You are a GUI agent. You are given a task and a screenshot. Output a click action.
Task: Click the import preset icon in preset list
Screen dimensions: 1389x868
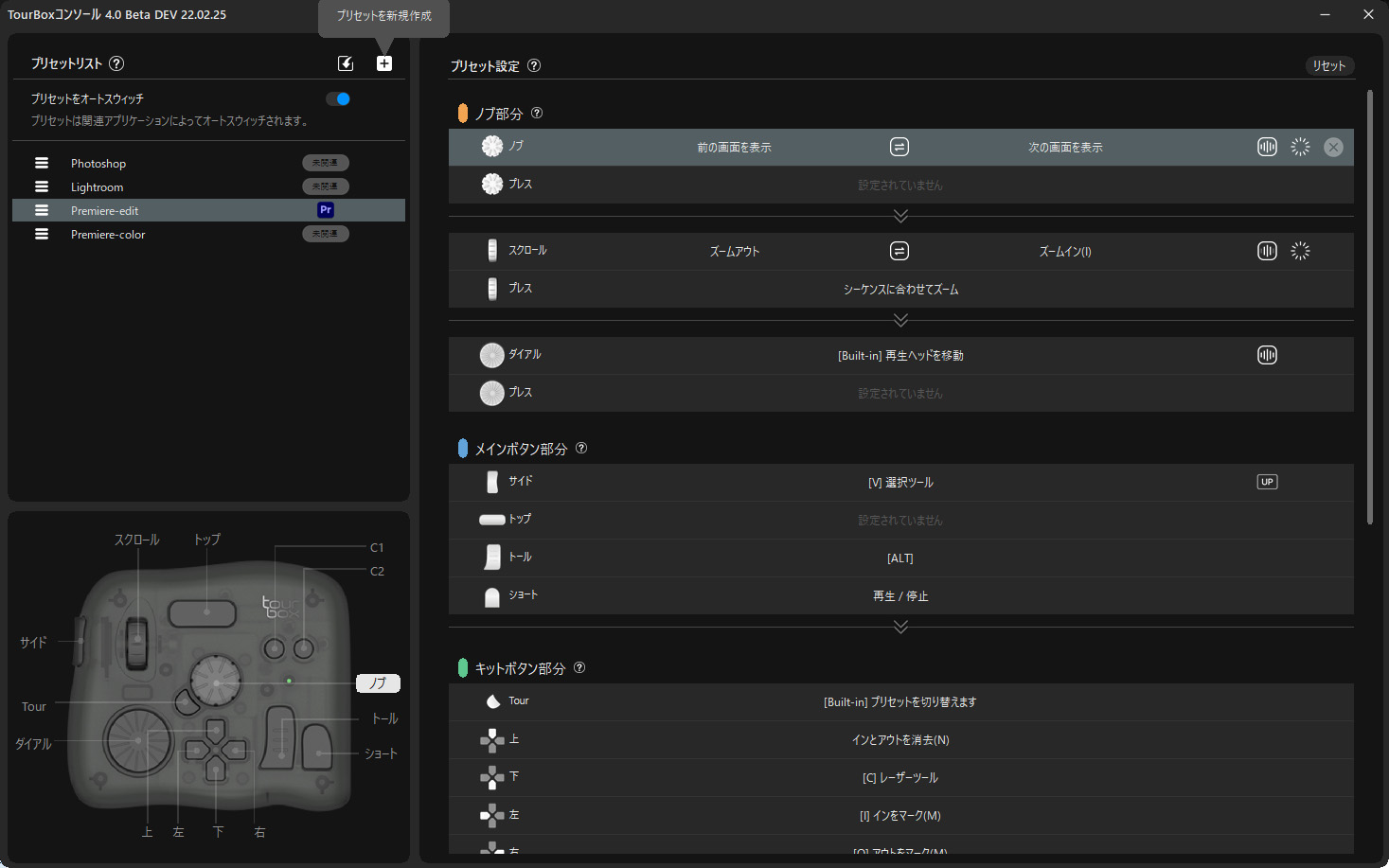pos(346,63)
